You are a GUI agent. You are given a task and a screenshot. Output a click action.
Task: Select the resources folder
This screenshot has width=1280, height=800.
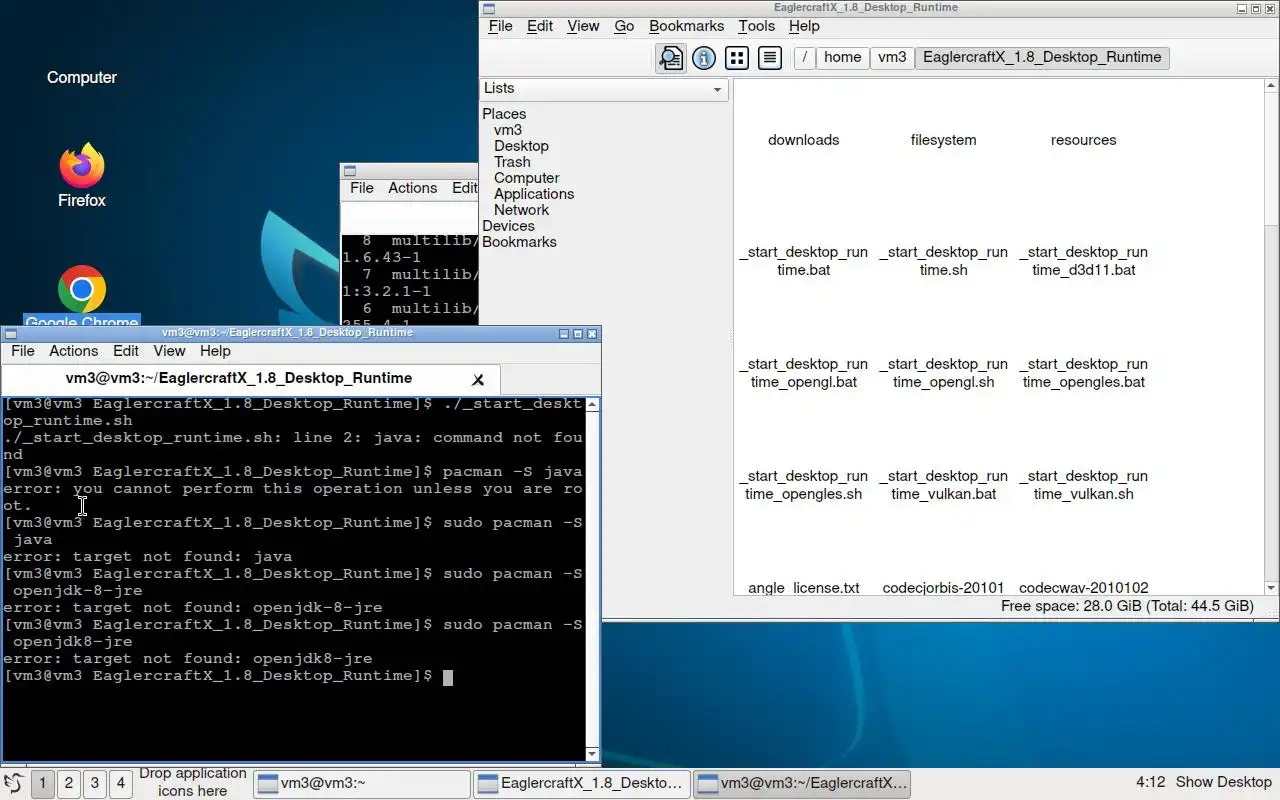coord(1084,140)
